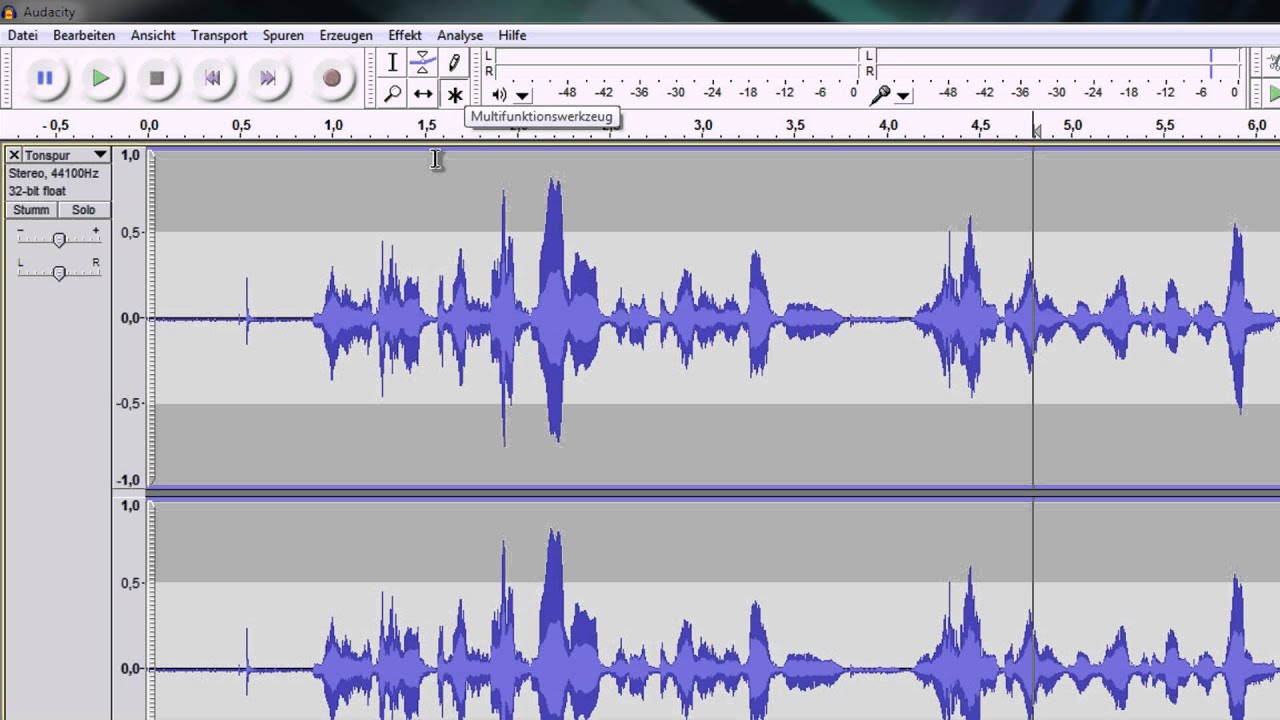This screenshot has height=720, width=1280.
Task: Click the '32-bit float' track info text
Action: point(37,191)
